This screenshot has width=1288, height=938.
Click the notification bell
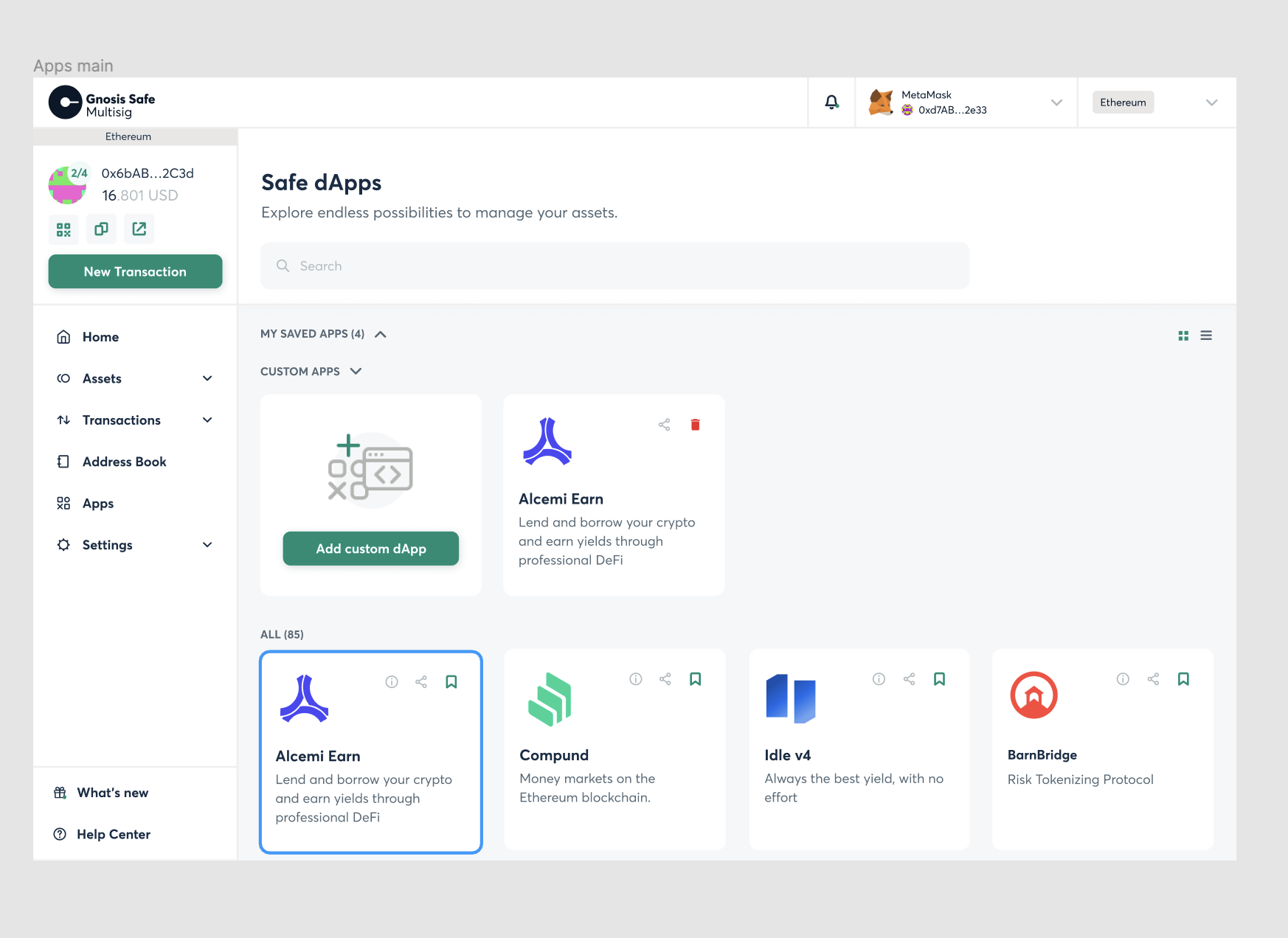tap(832, 103)
